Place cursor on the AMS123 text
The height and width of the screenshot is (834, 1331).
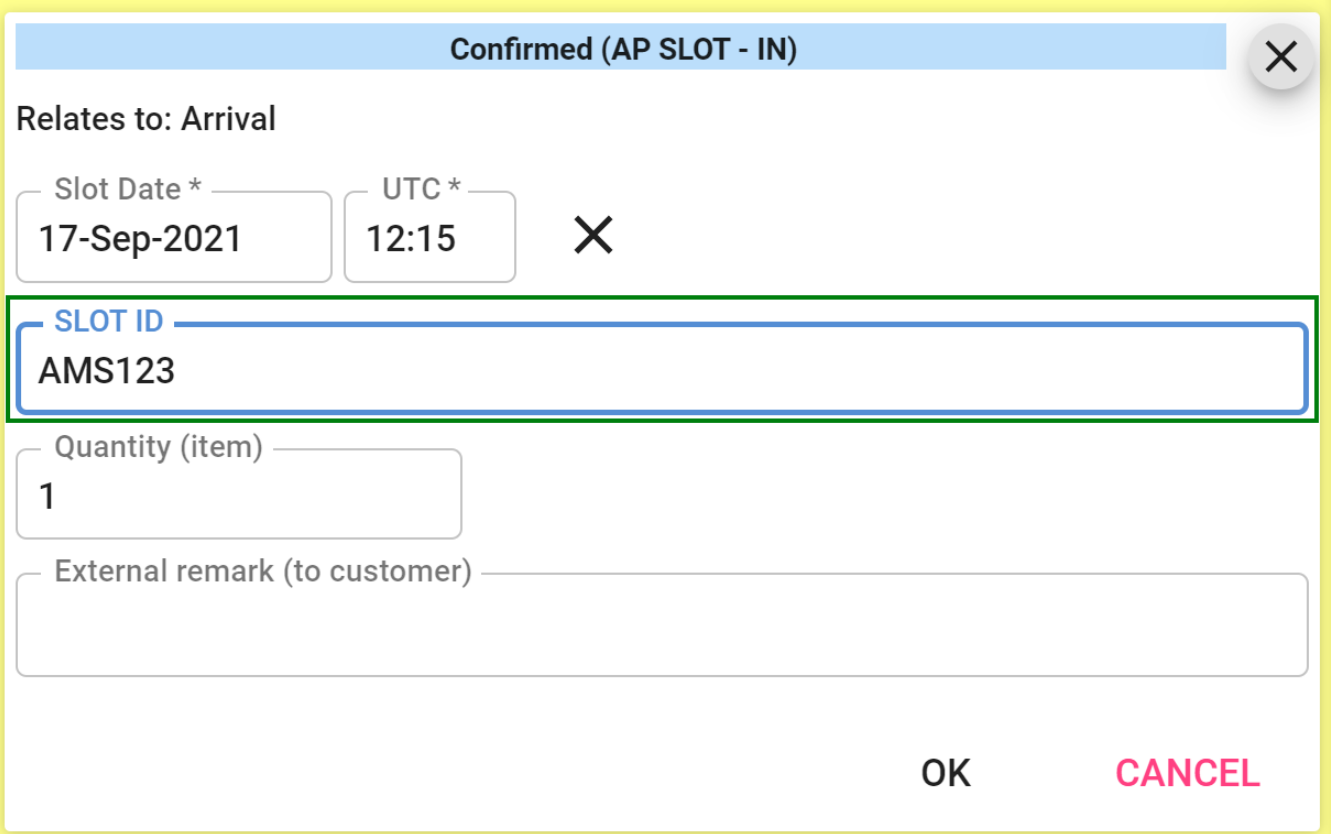click(107, 371)
